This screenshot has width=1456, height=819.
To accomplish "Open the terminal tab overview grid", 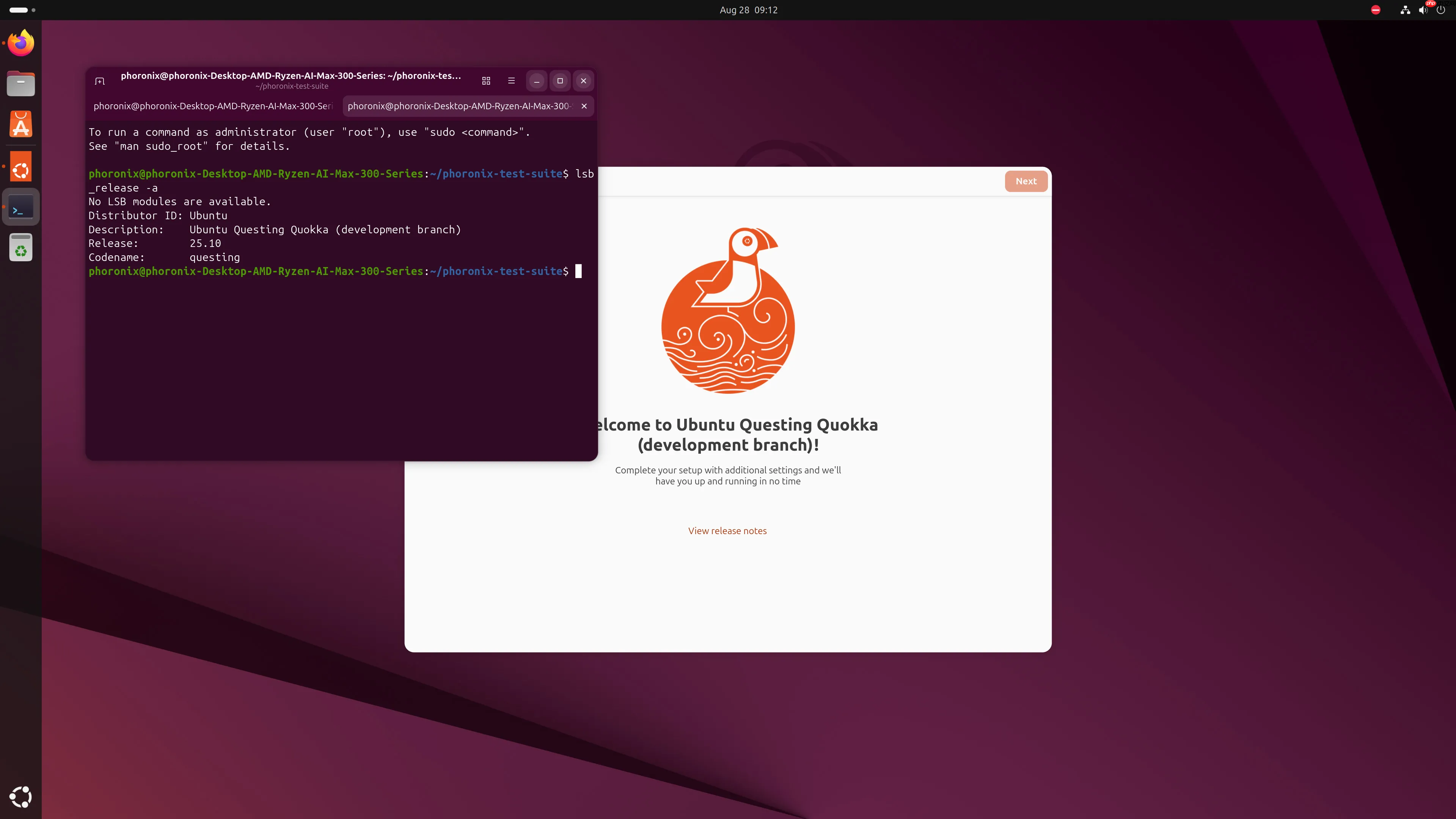I will click(x=486, y=81).
